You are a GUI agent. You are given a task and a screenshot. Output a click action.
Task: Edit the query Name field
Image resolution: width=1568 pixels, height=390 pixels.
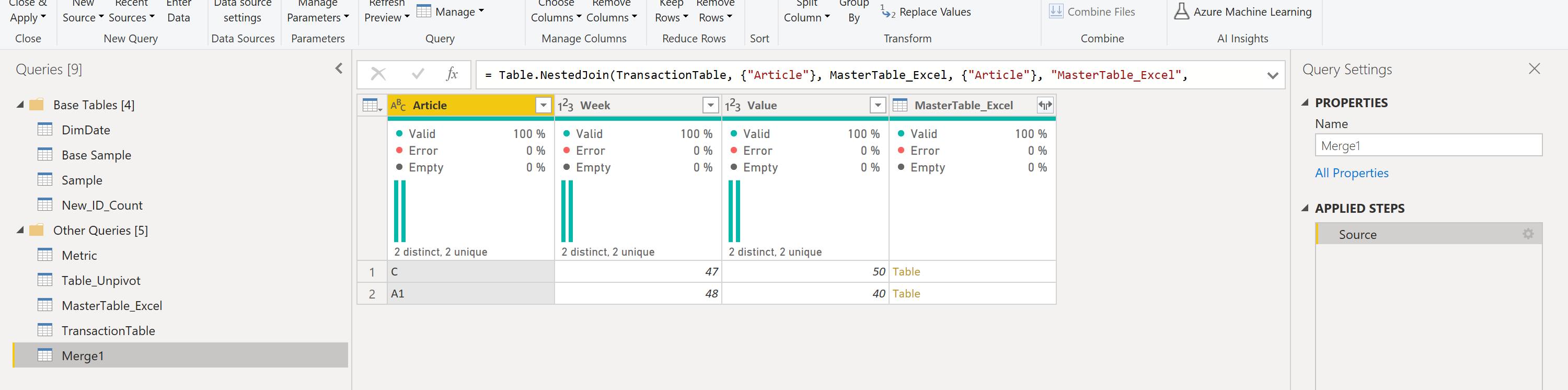pos(1428,145)
